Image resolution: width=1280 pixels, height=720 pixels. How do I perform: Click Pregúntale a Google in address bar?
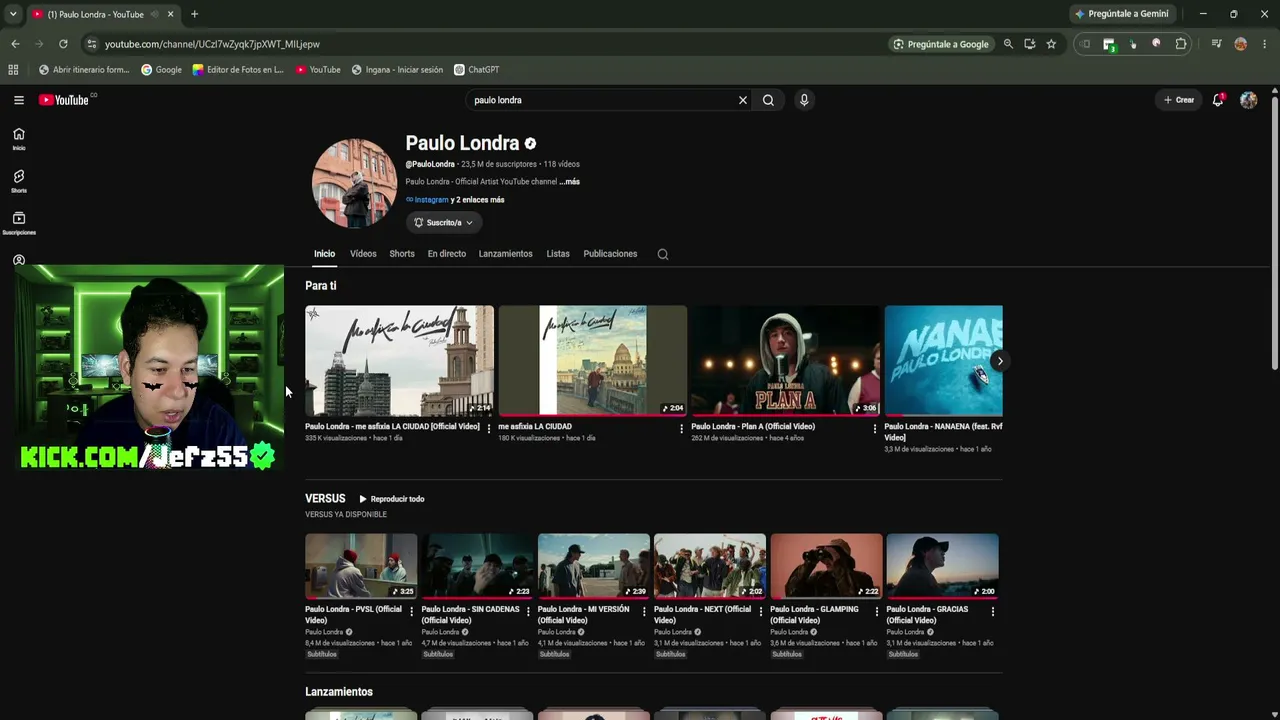pyautogui.click(x=940, y=44)
